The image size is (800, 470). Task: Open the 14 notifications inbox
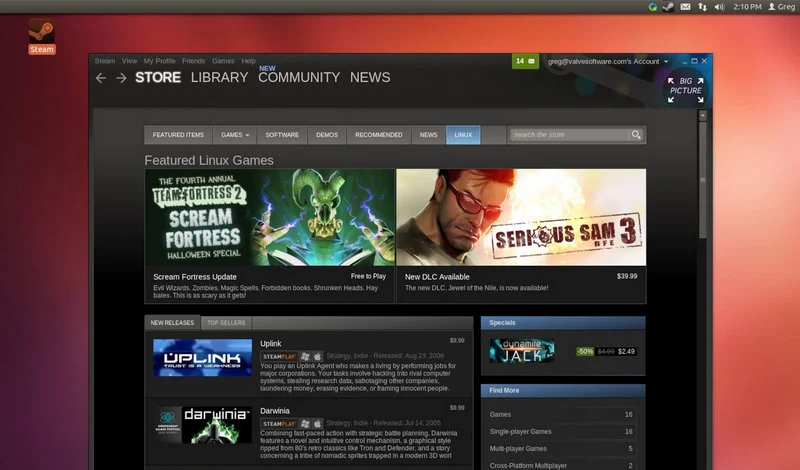525,61
